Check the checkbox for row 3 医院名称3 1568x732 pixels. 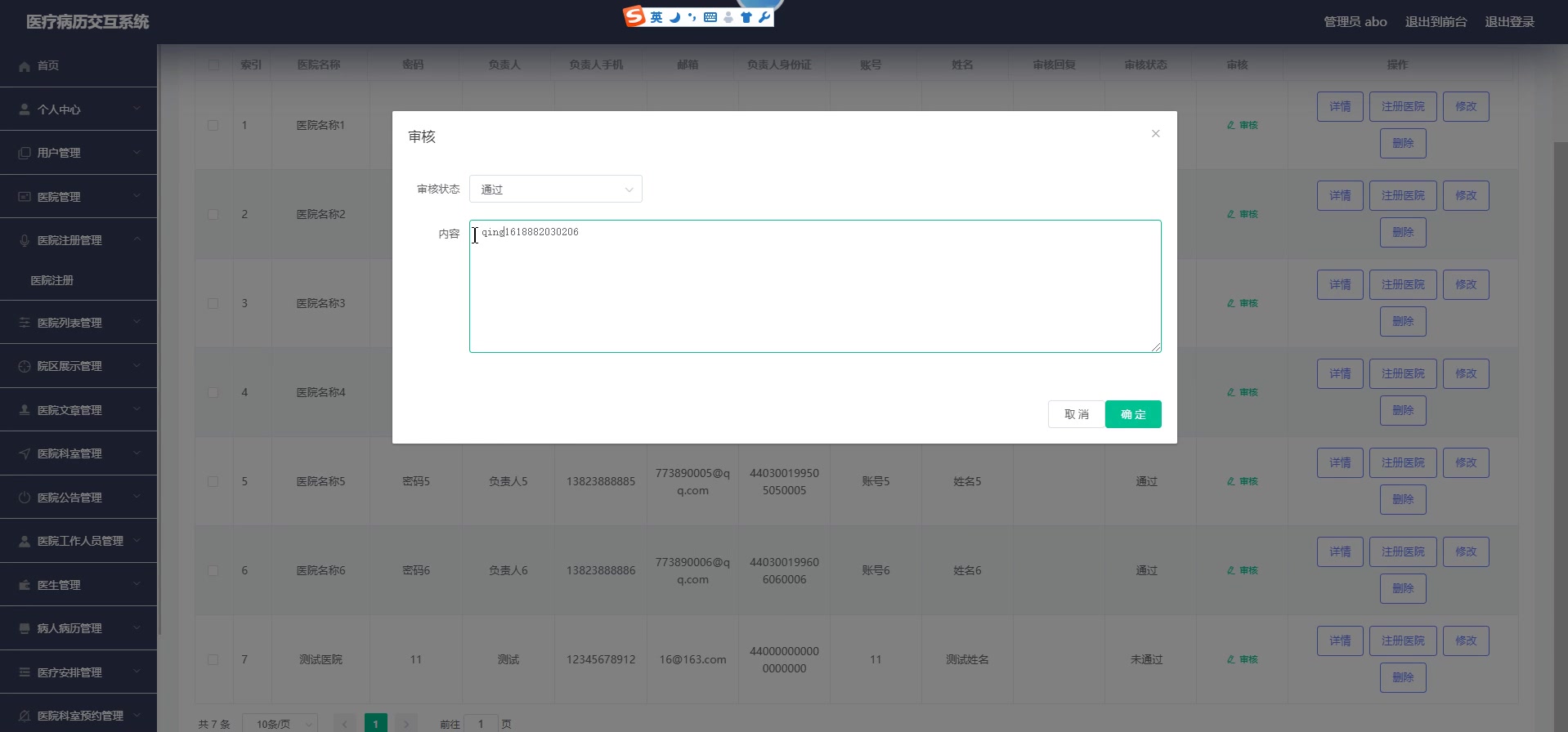[213, 303]
